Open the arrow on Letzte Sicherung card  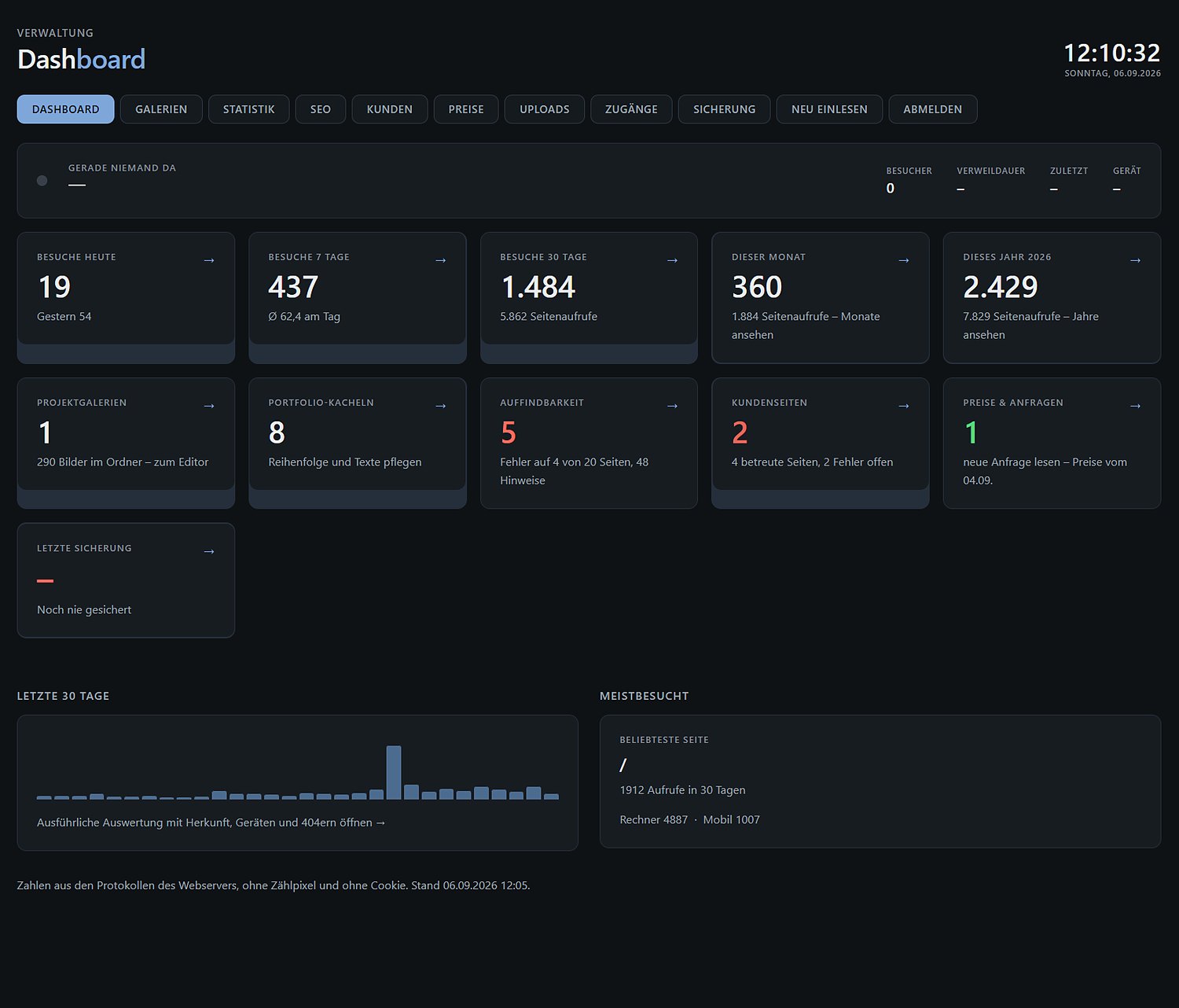pos(209,551)
